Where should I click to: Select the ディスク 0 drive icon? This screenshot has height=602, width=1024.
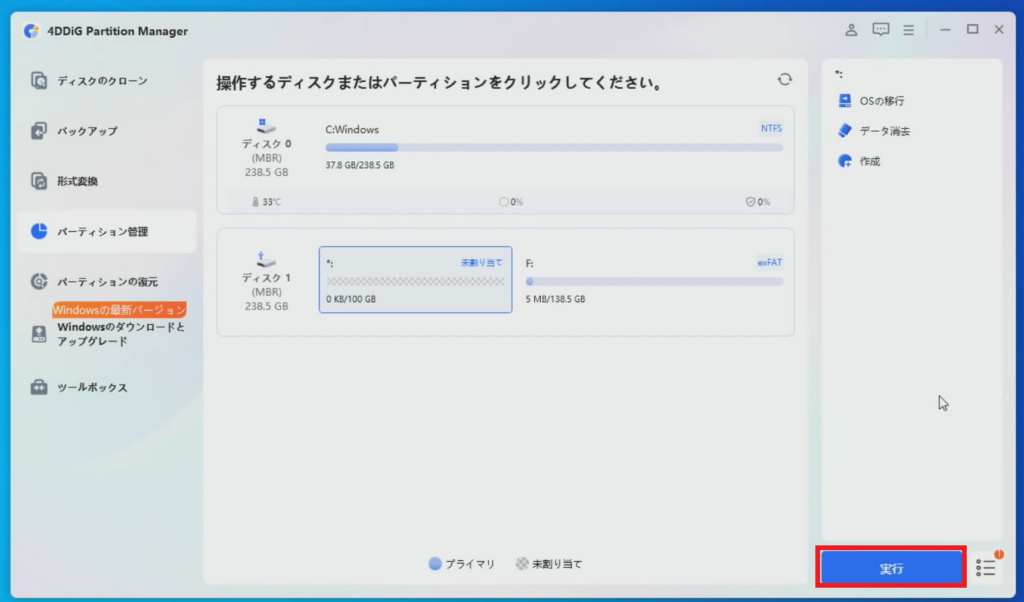pos(267,126)
